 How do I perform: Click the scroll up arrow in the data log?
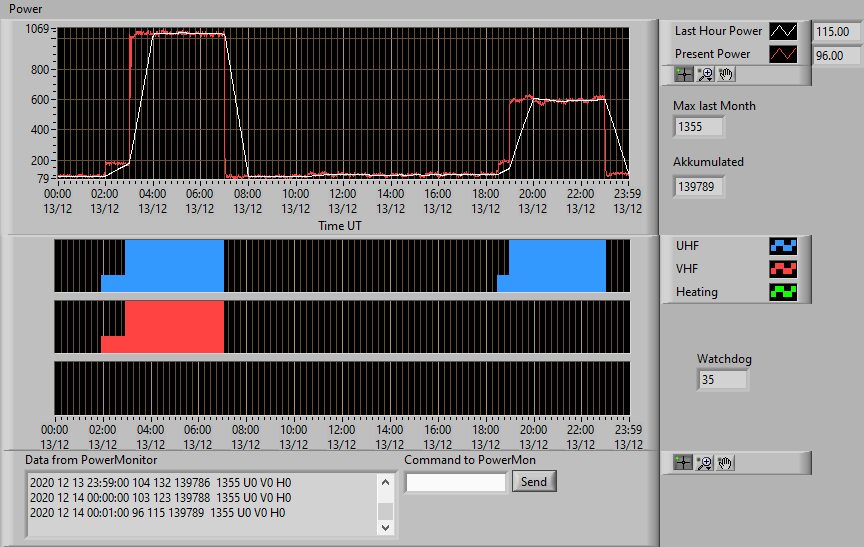[385, 483]
